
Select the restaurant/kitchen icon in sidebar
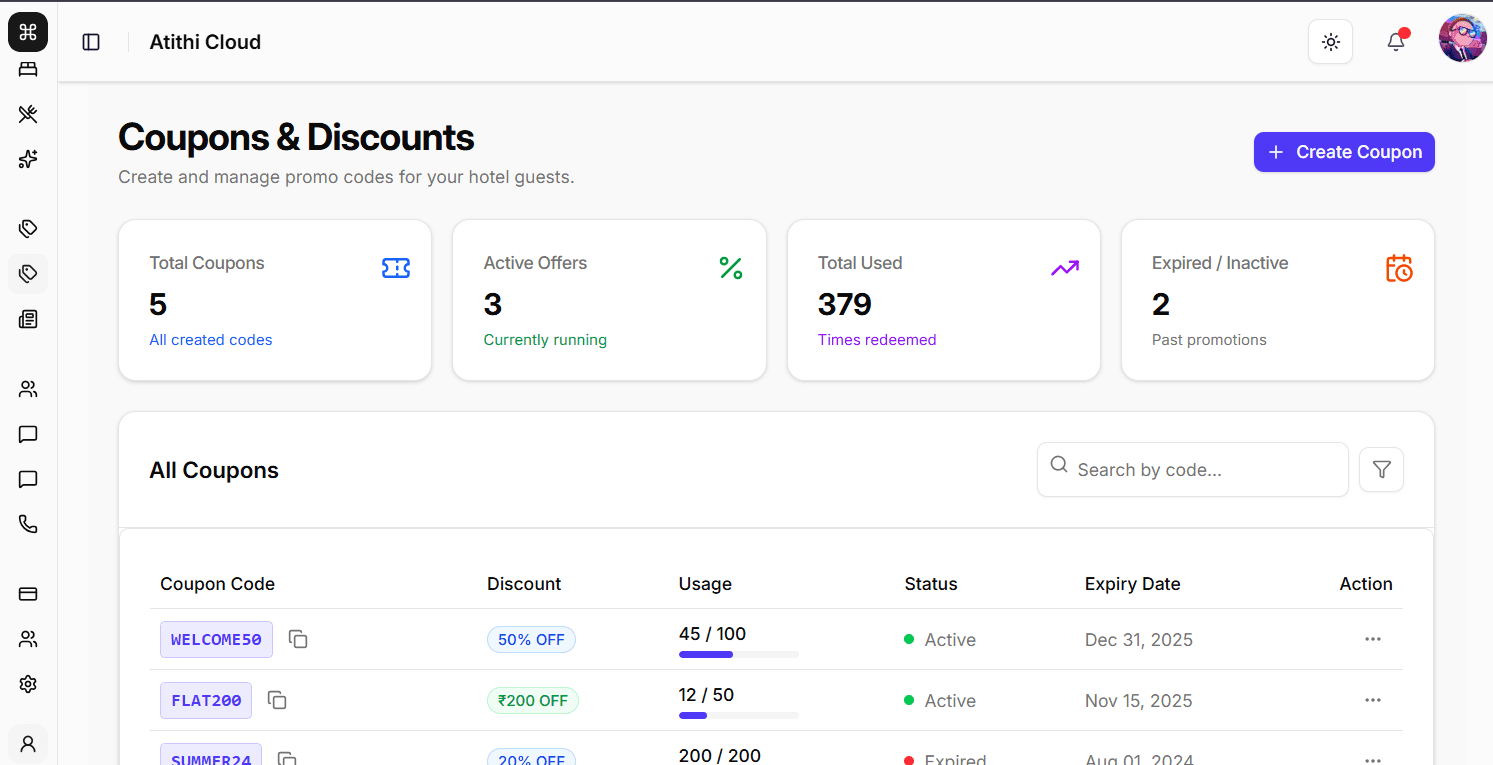pyautogui.click(x=27, y=114)
